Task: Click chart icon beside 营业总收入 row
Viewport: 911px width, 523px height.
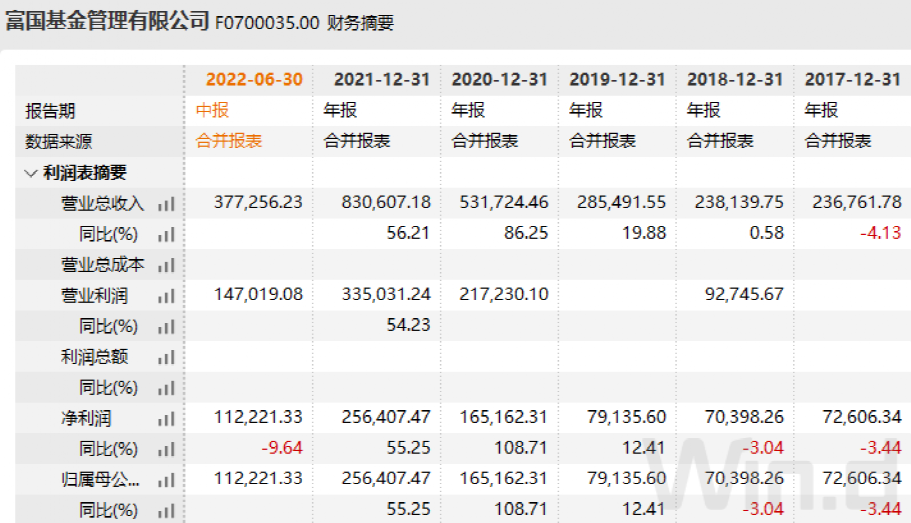Action: (x=166, y=203)
